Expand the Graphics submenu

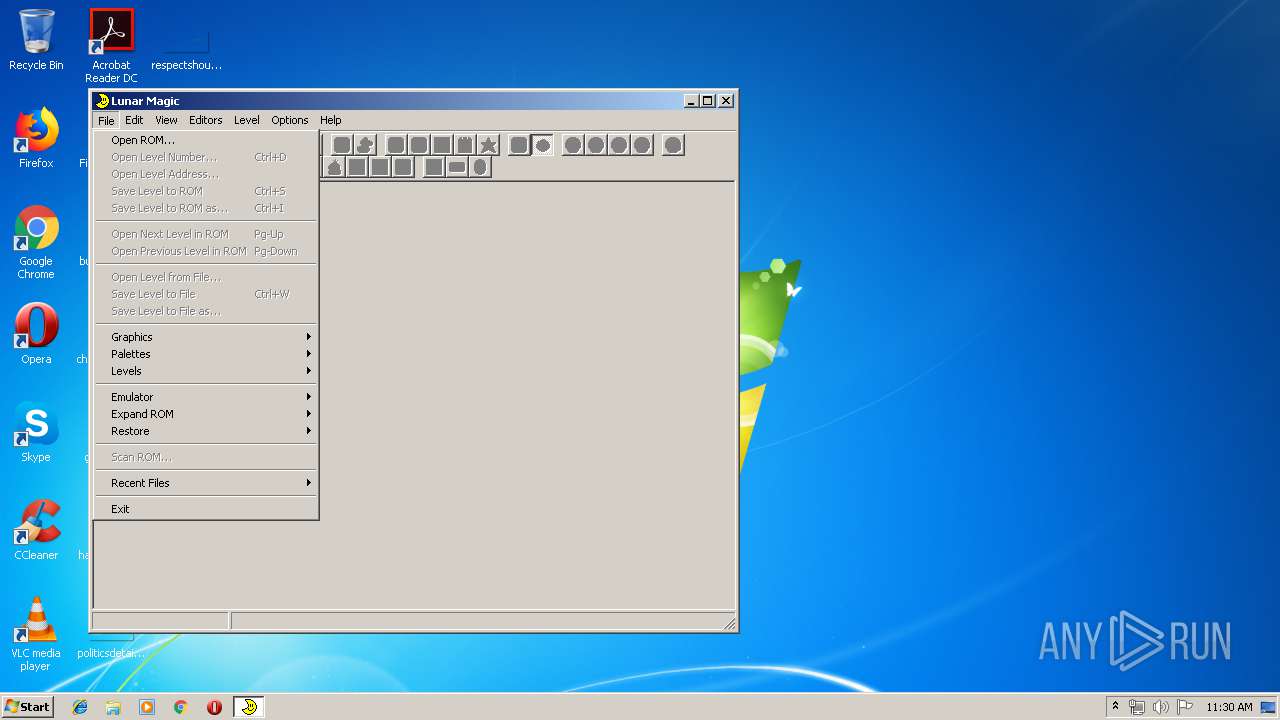pyautogui.click(x=206, y=337)
